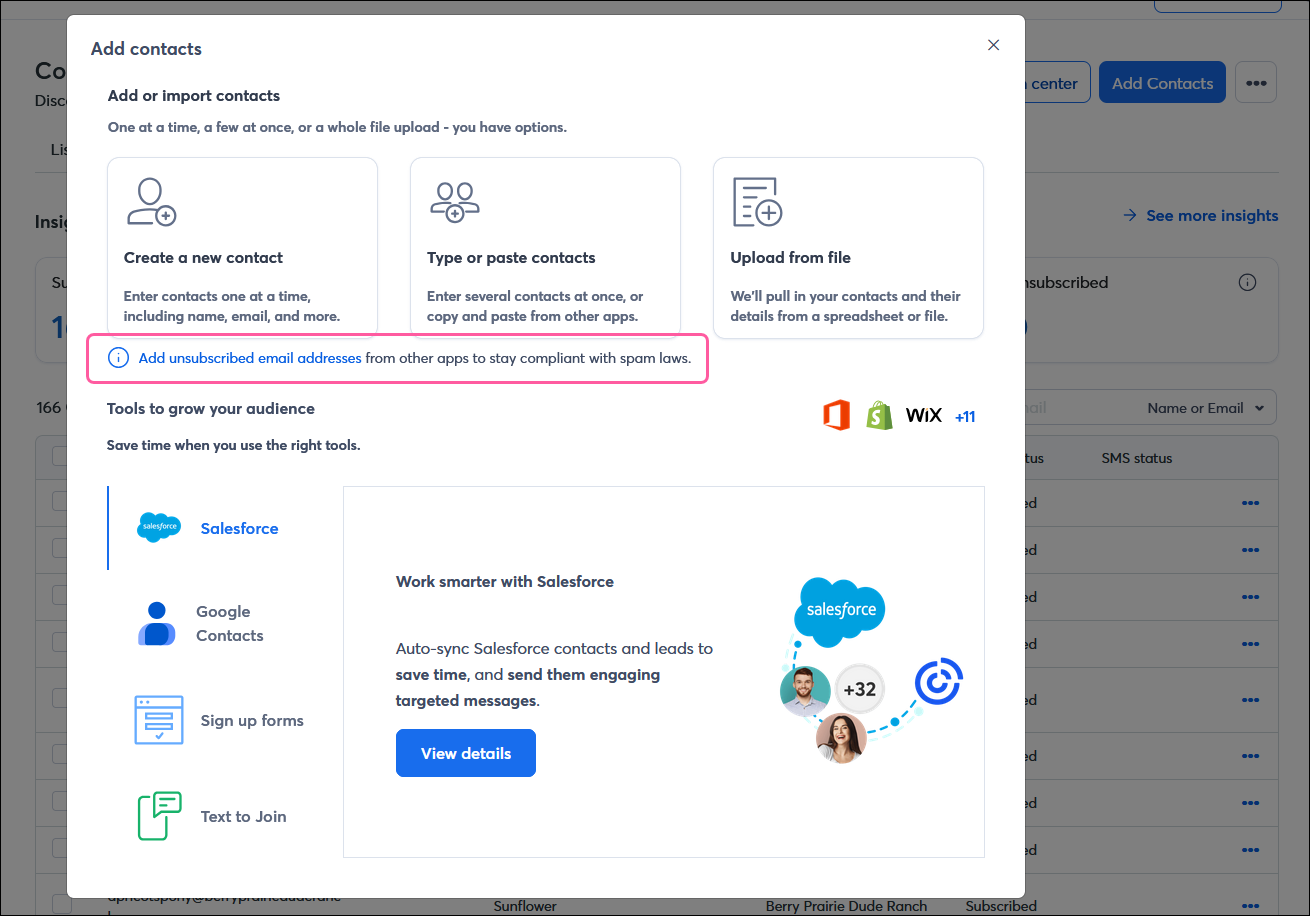
Task: Click the Work smarter with Salesforce heading
Action: 505,581
